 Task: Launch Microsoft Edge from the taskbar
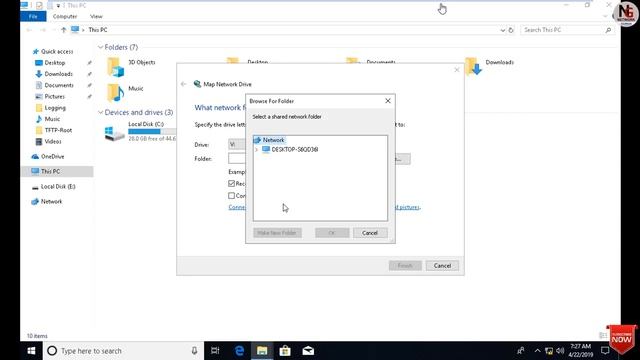coord(239,351)
